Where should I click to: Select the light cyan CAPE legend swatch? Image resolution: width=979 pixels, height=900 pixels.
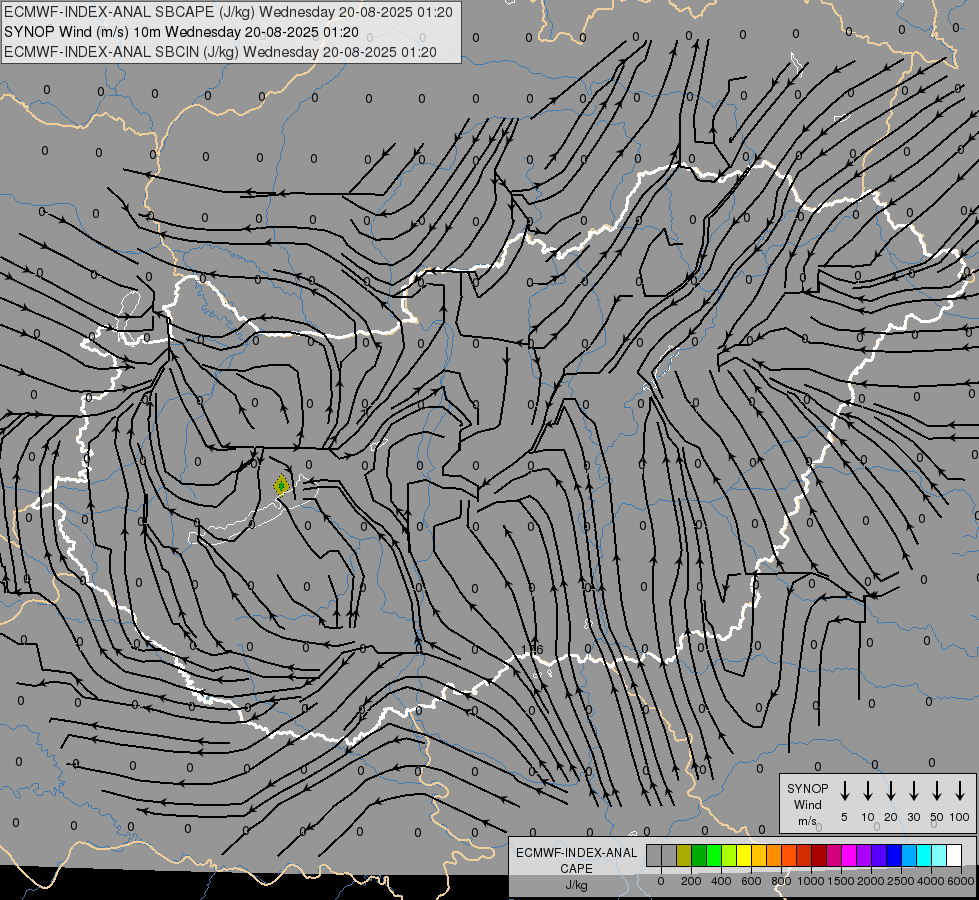(939, 855)
